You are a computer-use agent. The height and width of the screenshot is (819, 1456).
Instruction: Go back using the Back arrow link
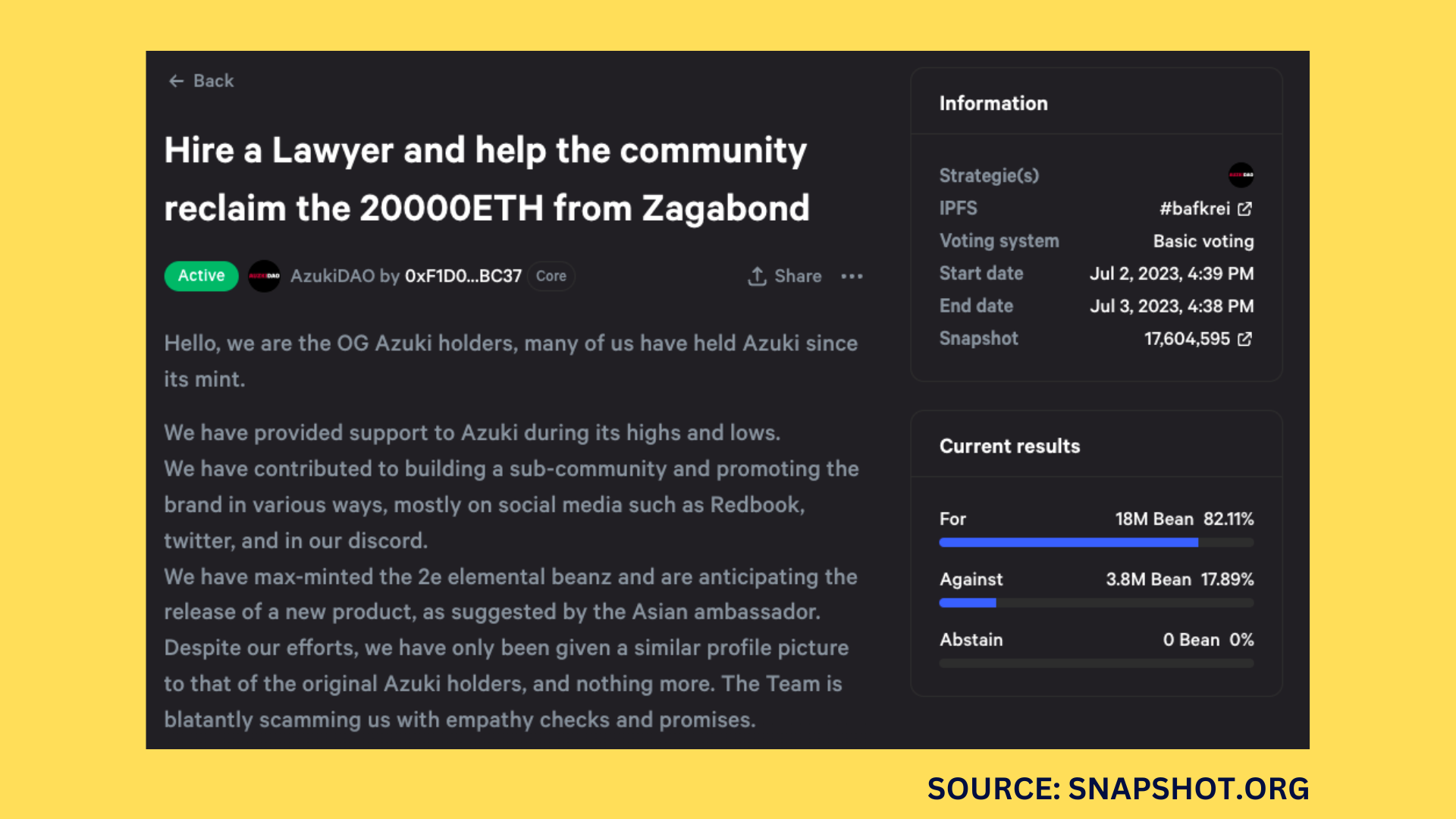click(x=201, y=80)
